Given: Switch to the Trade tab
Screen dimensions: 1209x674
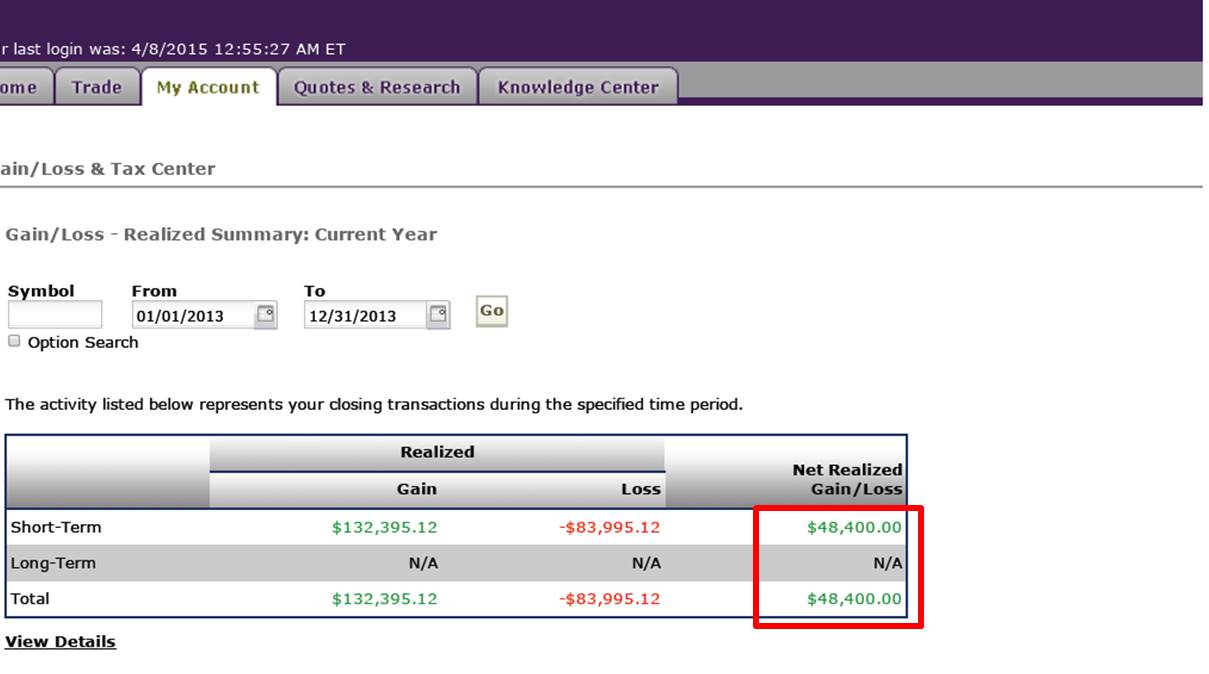Looking at the screenshot, I should (x=96, y=87).
